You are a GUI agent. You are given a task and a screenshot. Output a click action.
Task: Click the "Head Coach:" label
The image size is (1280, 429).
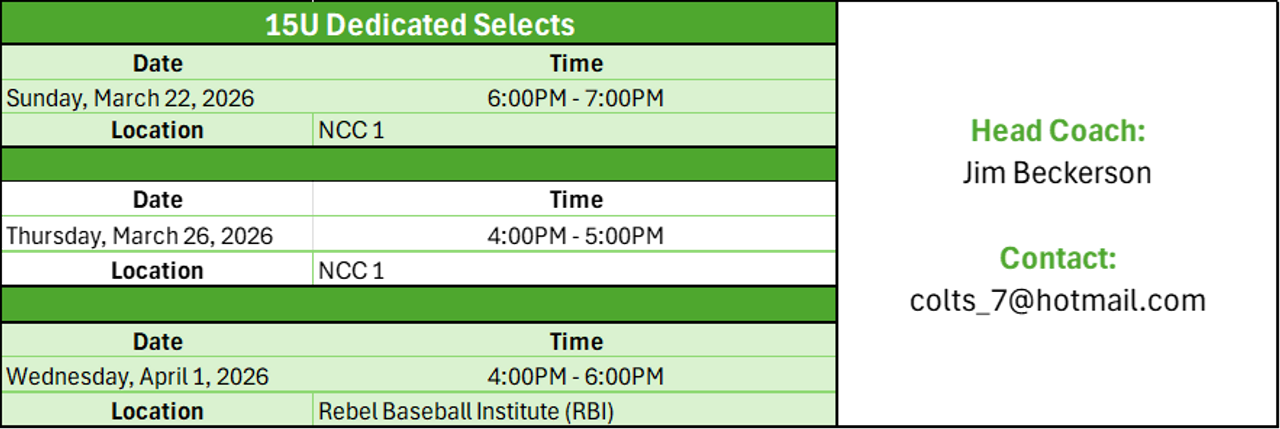tap(1058, 130)
